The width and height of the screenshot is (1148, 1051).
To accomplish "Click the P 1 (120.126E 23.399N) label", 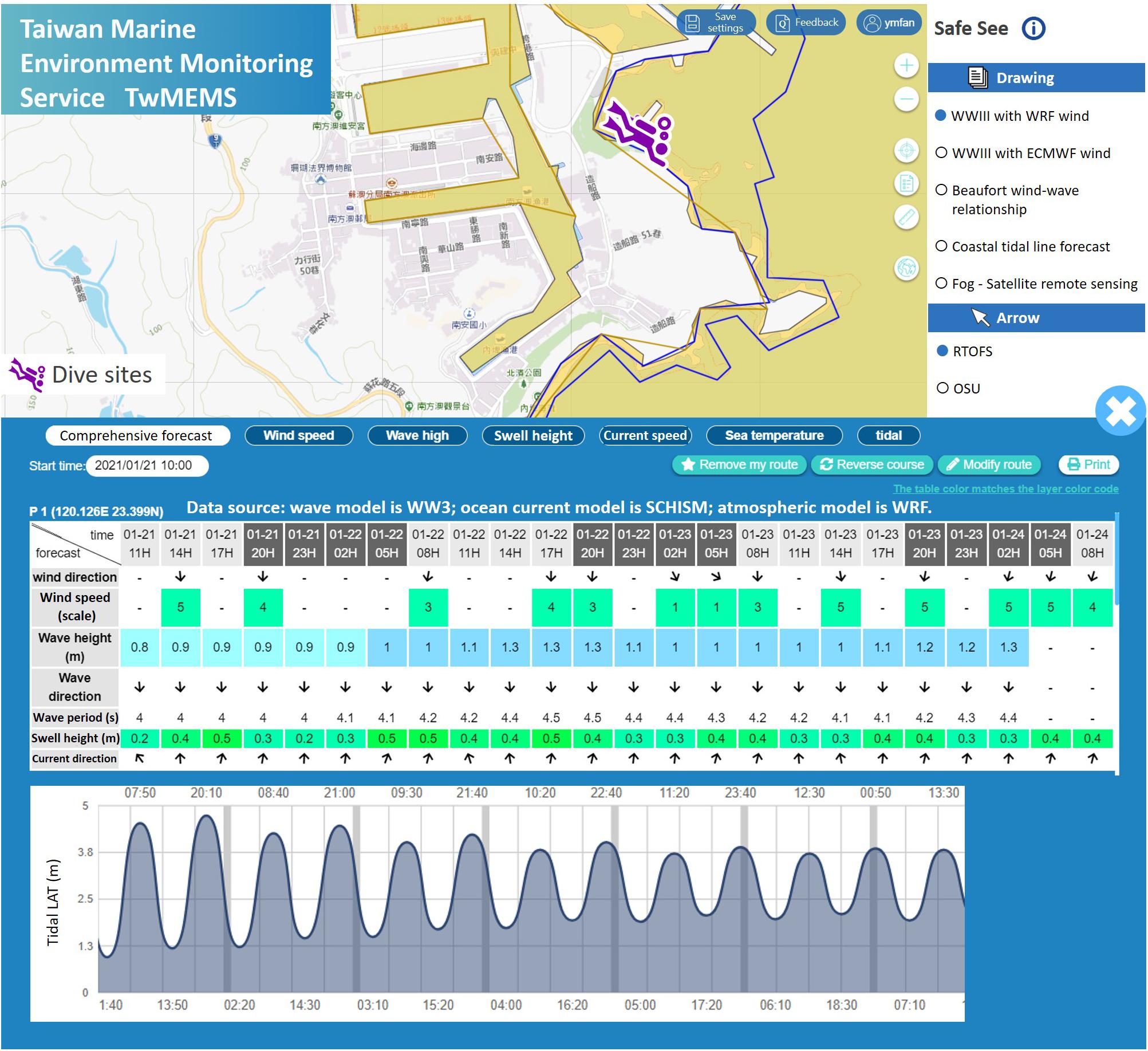I will click(96, 511).
